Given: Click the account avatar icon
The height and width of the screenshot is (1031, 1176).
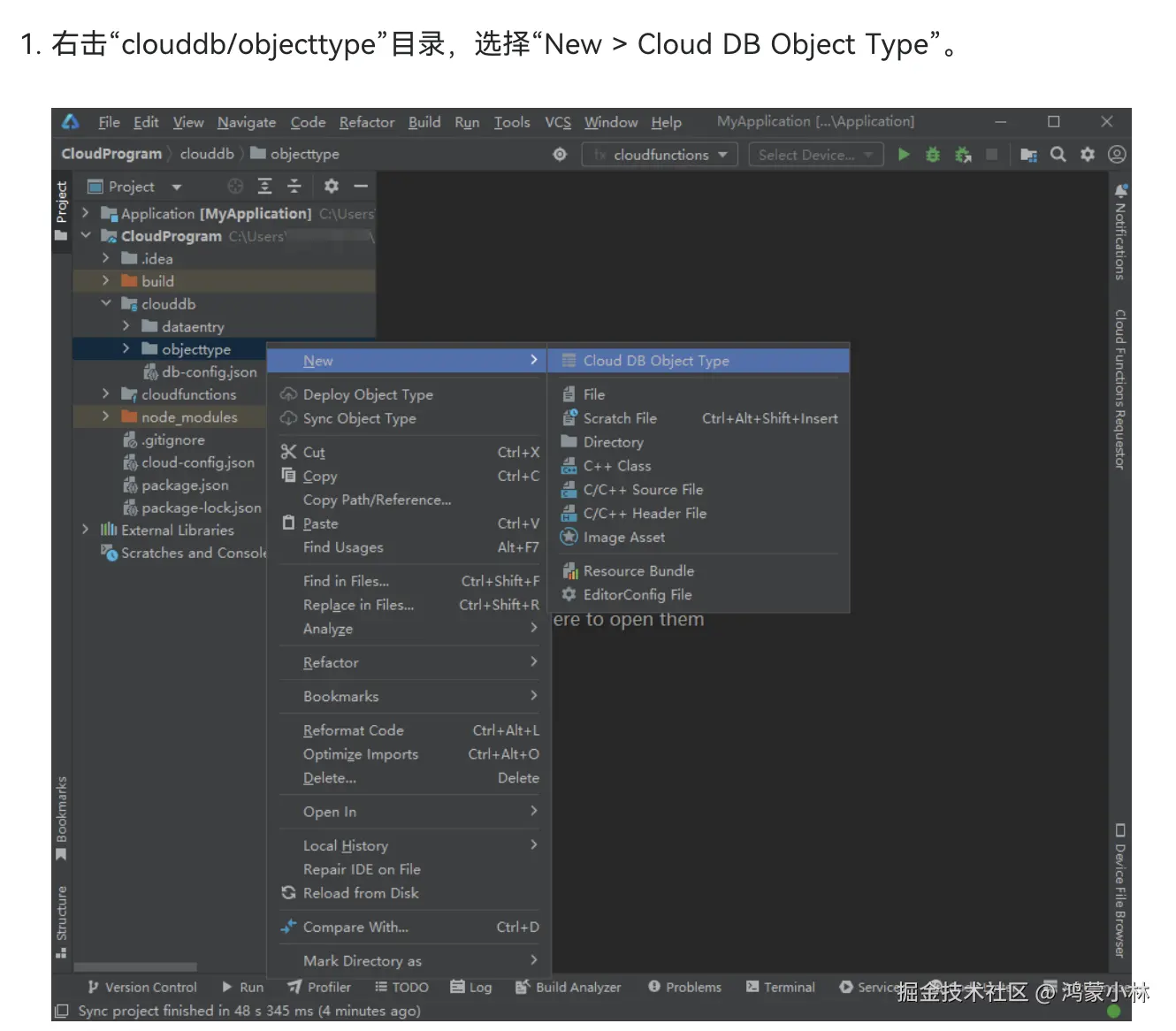Looking at the screenshot, I should coord(1117,155).
